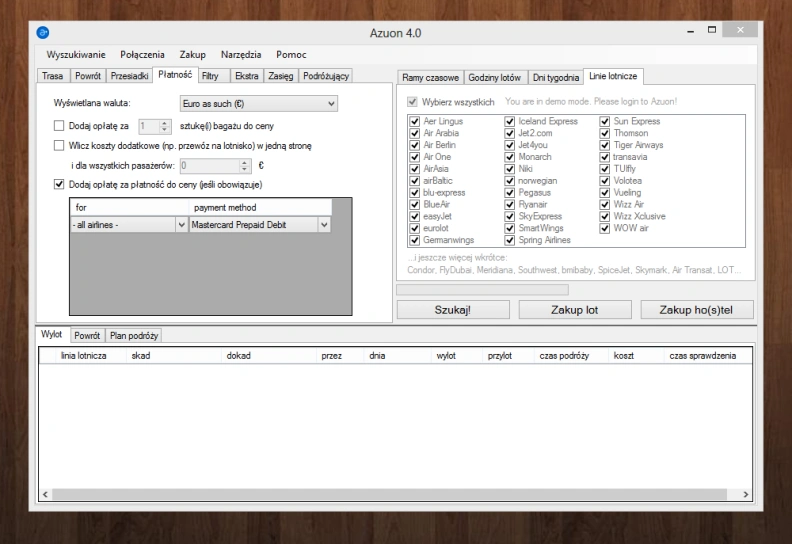Click the 'You are in demo mode' message
792x544 pixels.
tap(591, 102)
